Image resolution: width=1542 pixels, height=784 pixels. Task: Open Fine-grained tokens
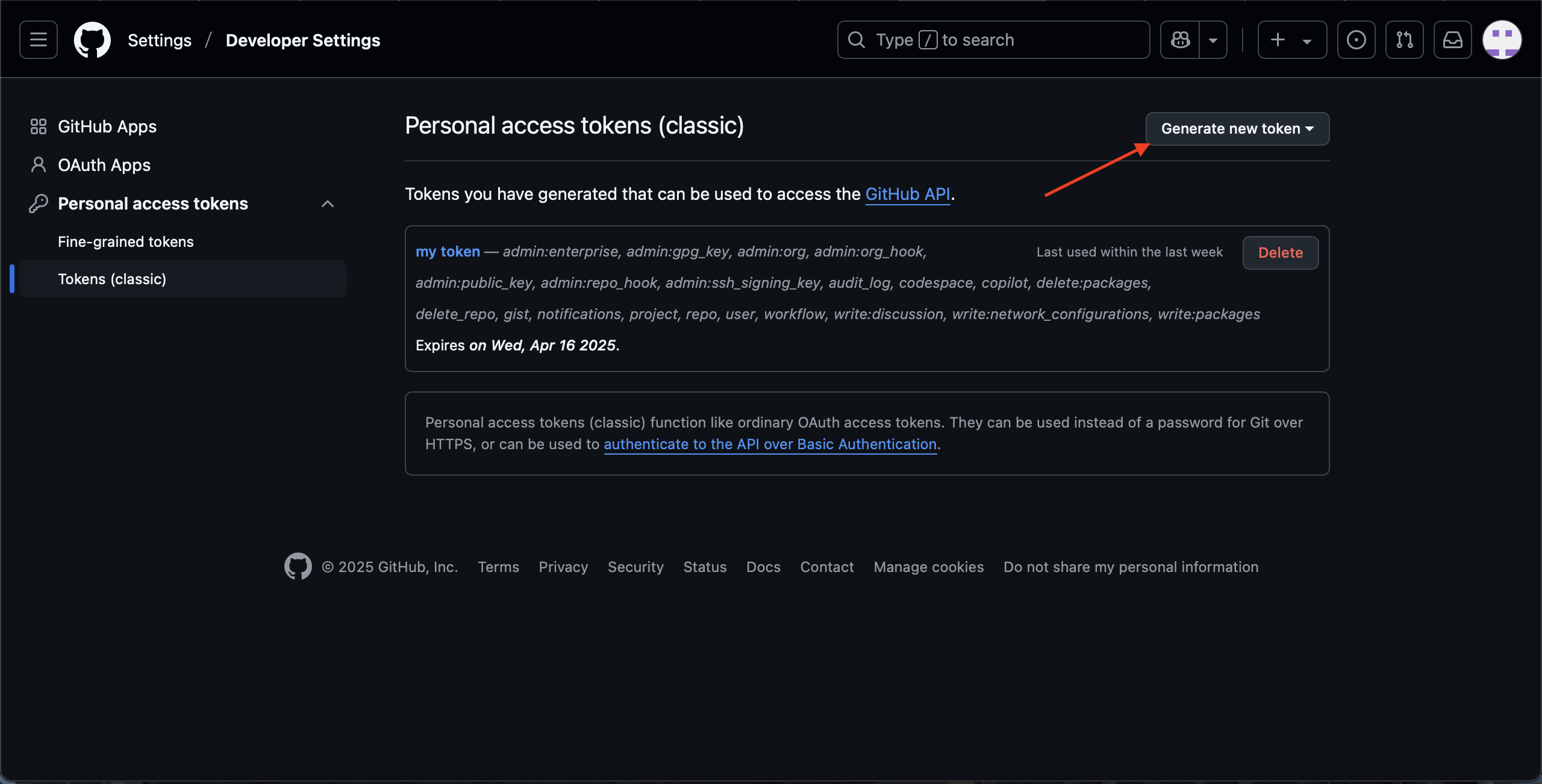click(126, 241)
